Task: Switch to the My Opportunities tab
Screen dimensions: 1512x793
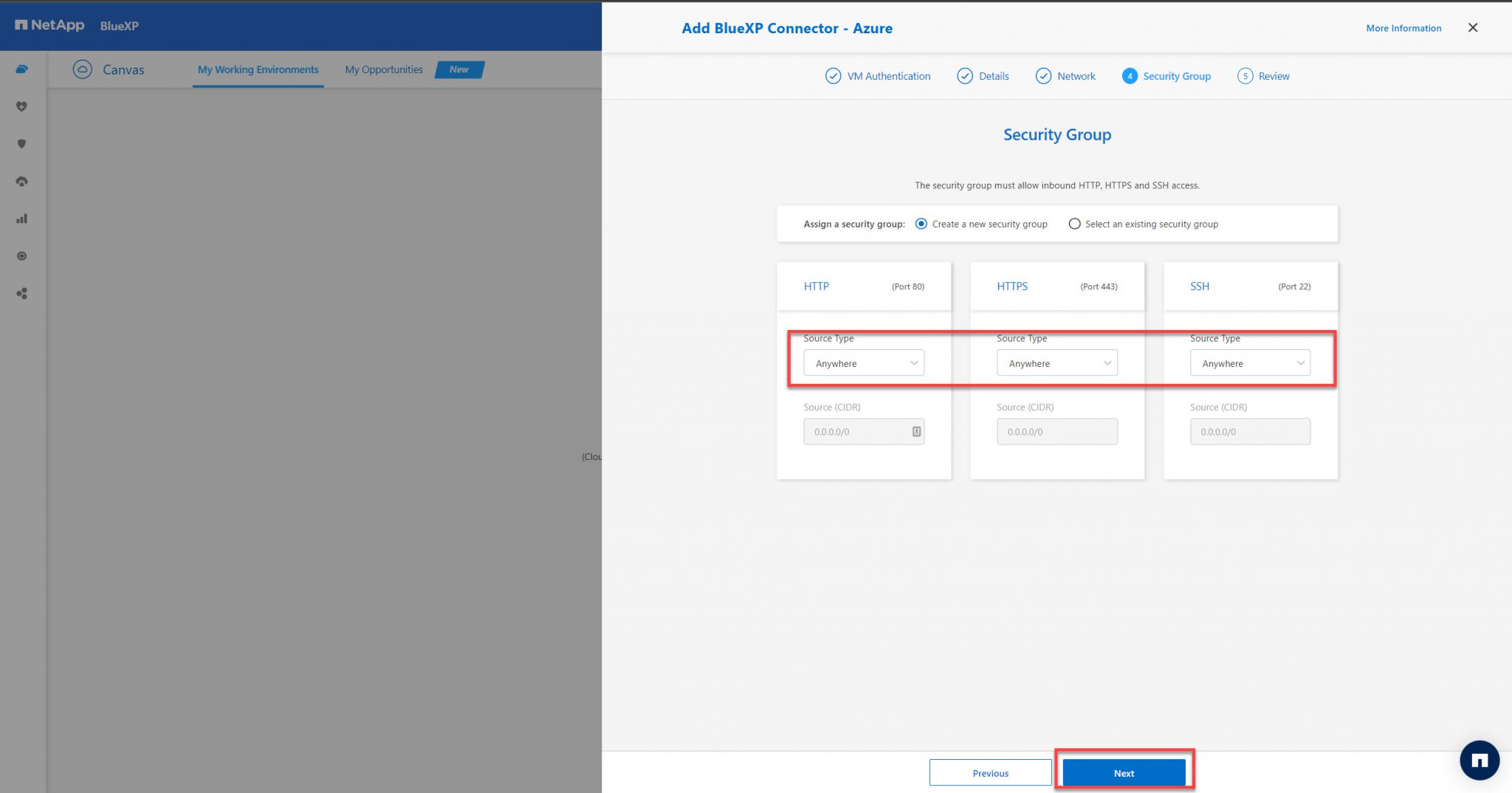Action: [383, 69]
